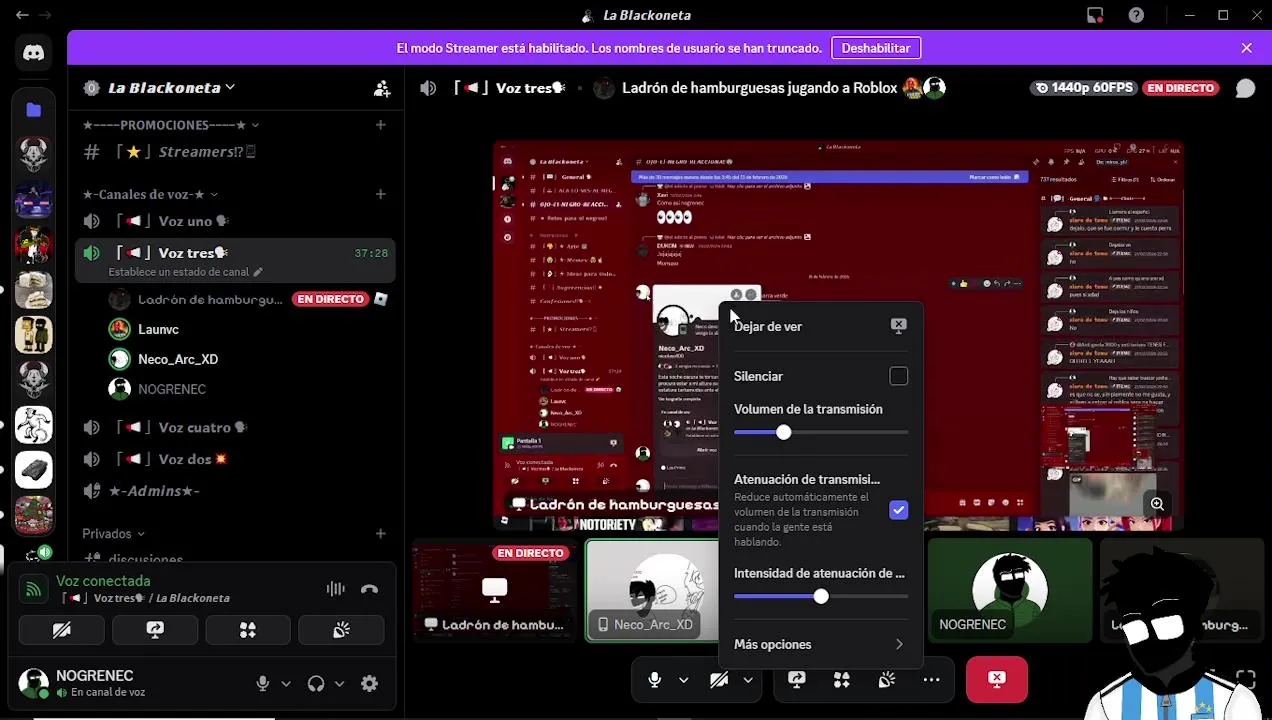Image resolution: width=1272 pixels, height=720 pixels.
Task: Toggle microphone in bottom call controls
Action: coord(655,680)
